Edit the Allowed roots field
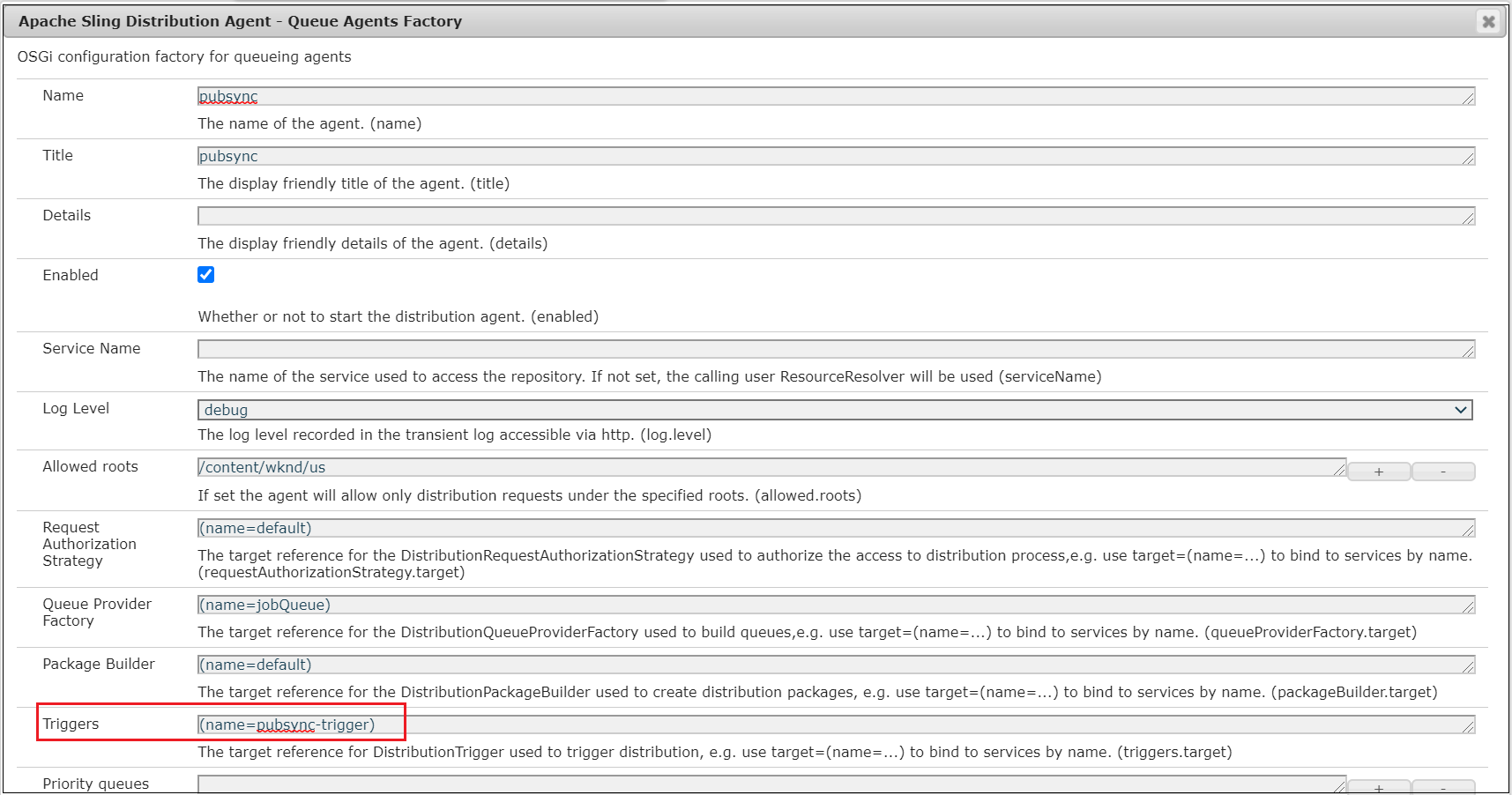This screenshot has height=795, width=1512. click(771, 467)
